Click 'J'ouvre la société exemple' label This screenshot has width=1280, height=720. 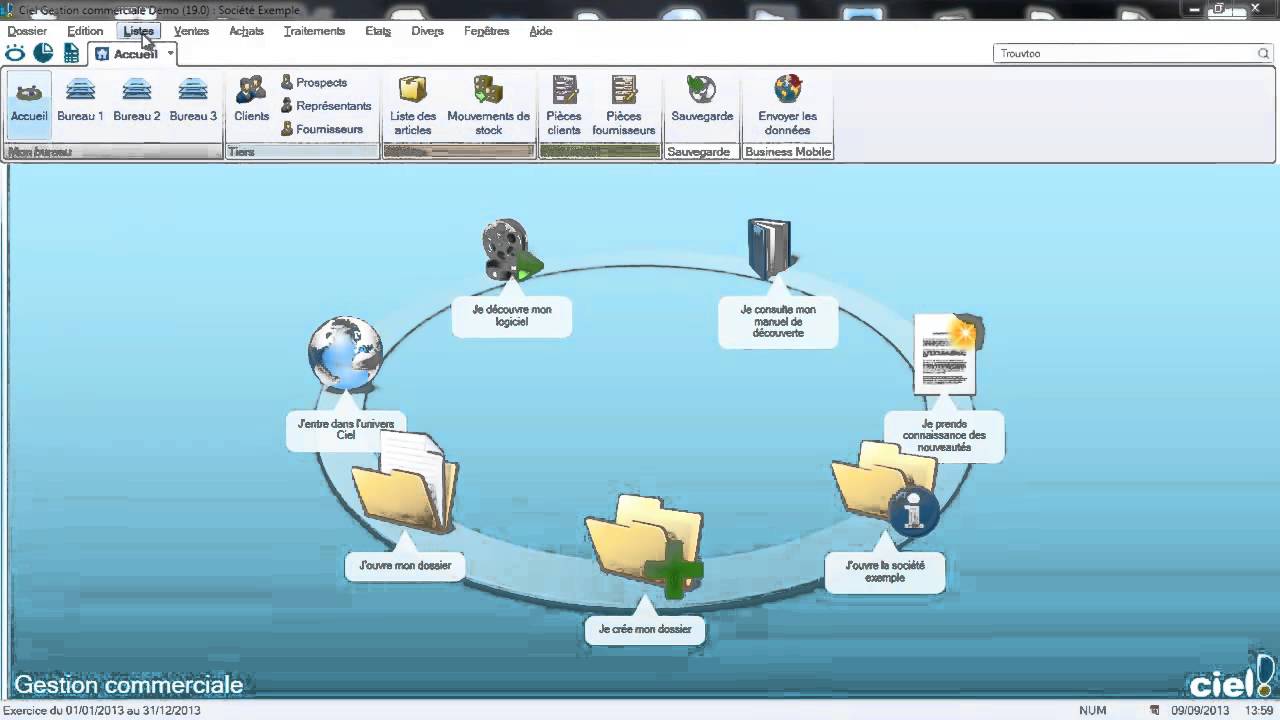(885, 571)
